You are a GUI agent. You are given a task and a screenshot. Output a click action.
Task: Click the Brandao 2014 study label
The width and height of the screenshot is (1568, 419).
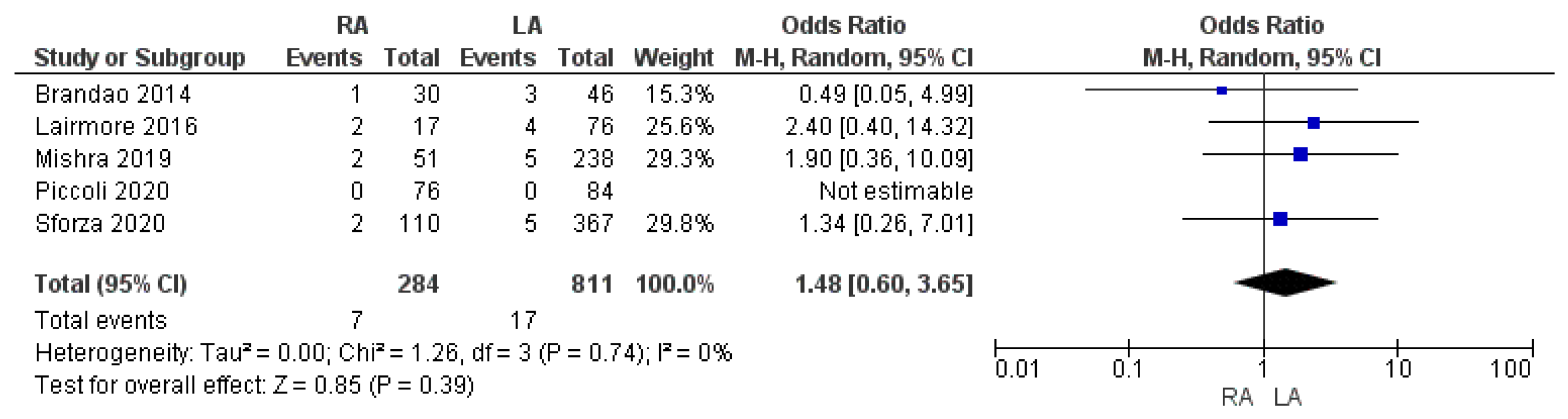(x=113, y=94)
